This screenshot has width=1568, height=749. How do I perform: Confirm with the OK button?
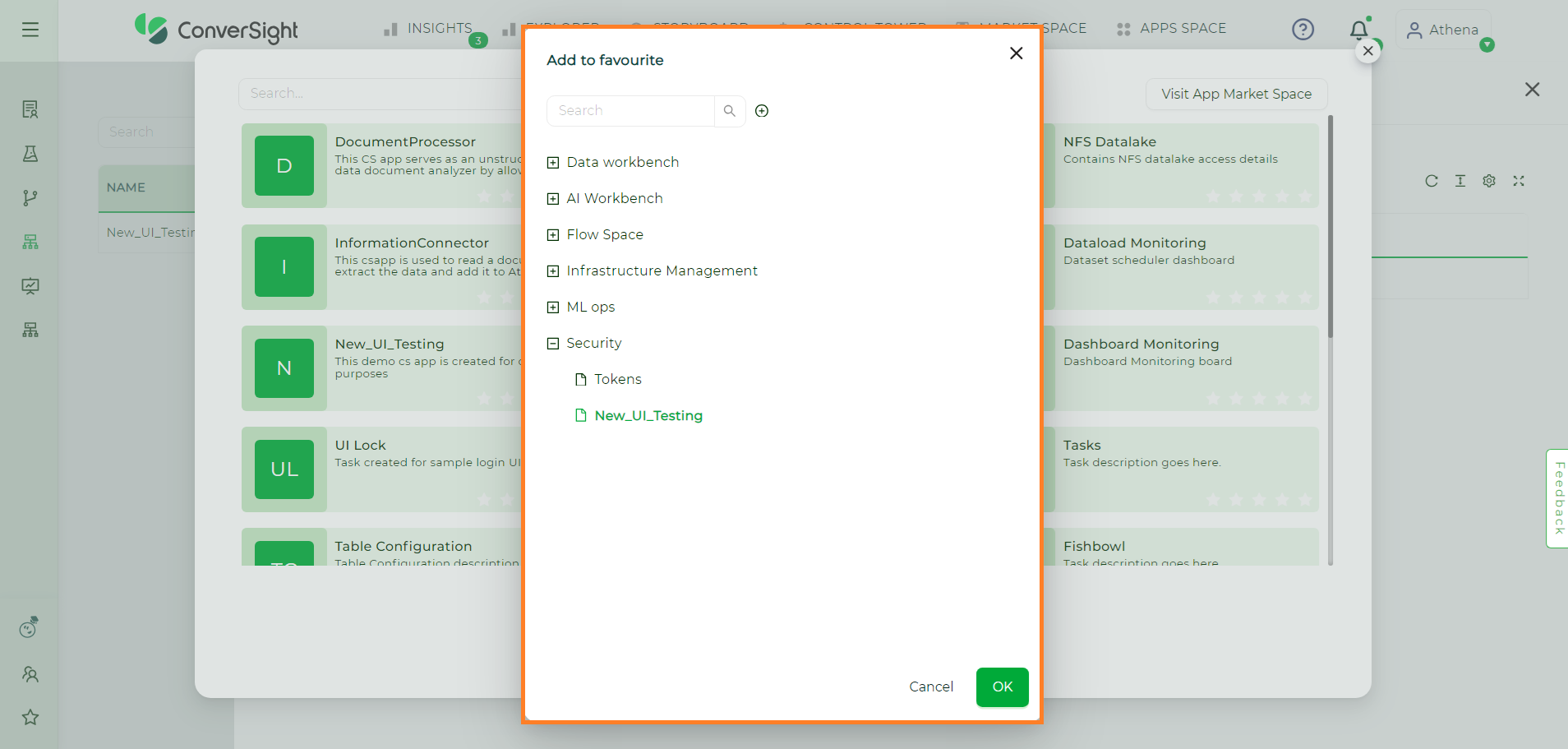click(x=1003, y=687)
